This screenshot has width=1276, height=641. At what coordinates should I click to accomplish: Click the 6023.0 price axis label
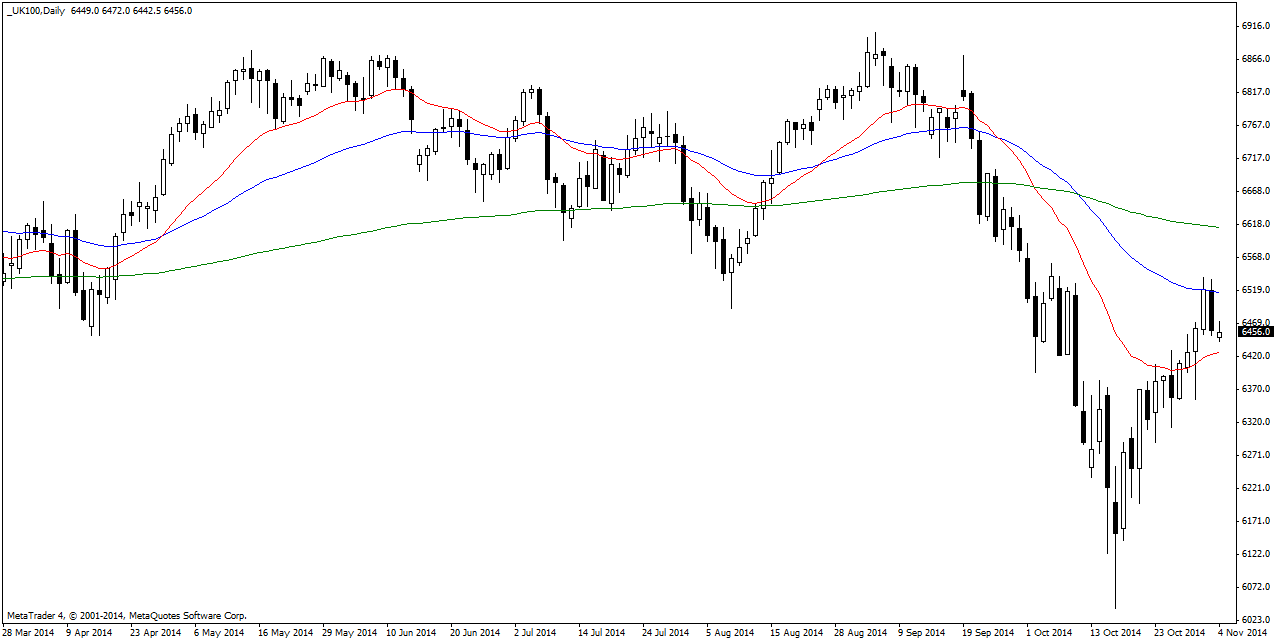pos(1254,619)
